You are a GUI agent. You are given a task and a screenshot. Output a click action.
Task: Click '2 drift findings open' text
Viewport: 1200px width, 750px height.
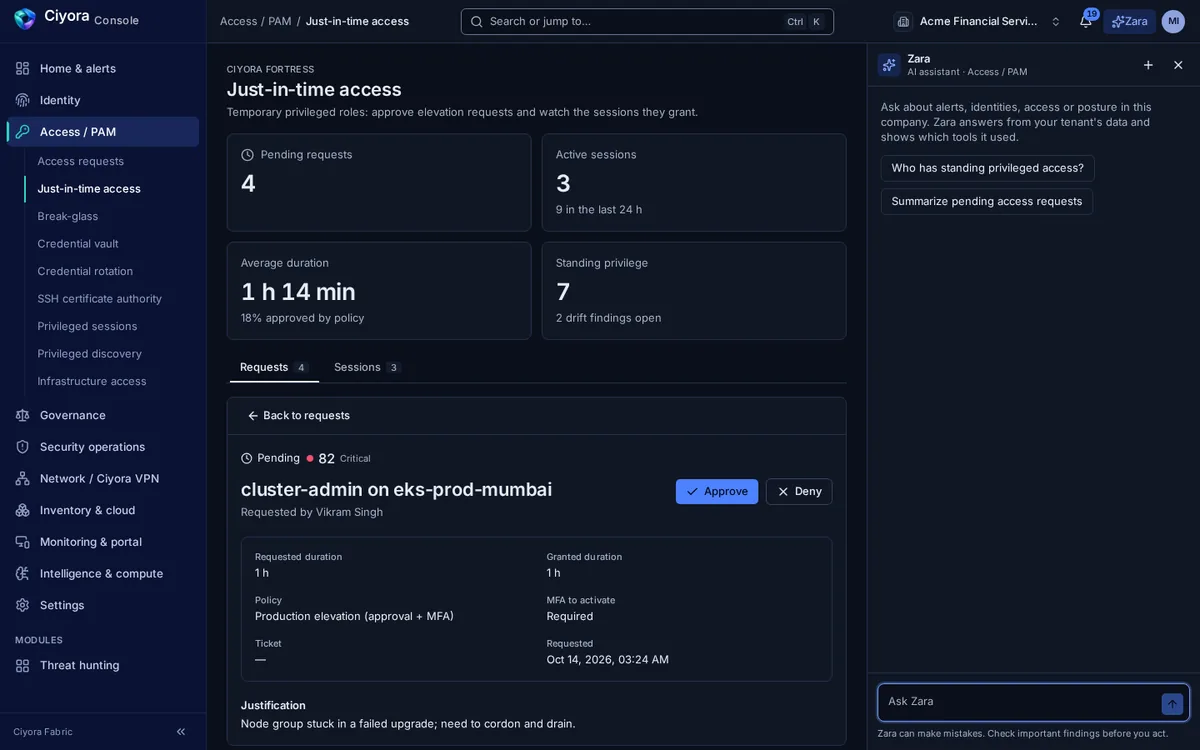[x=608, y=318]
